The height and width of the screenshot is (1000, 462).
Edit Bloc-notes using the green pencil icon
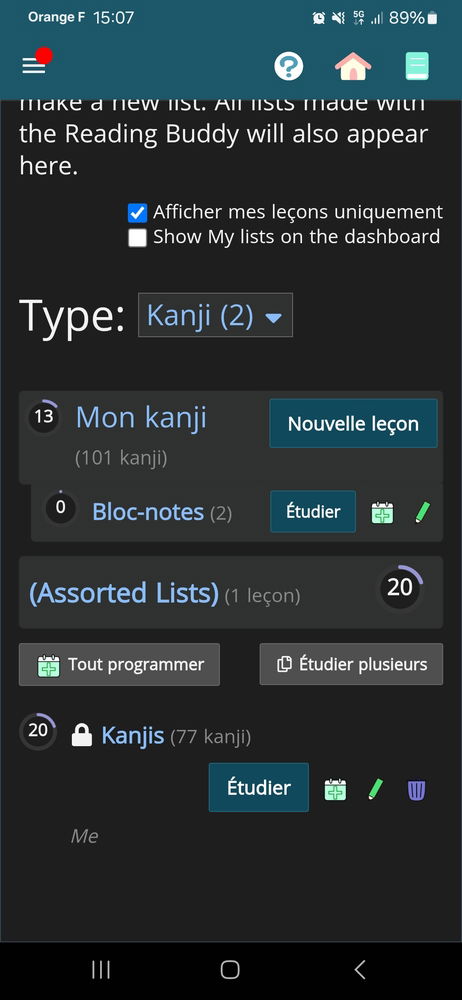[422, 512]
